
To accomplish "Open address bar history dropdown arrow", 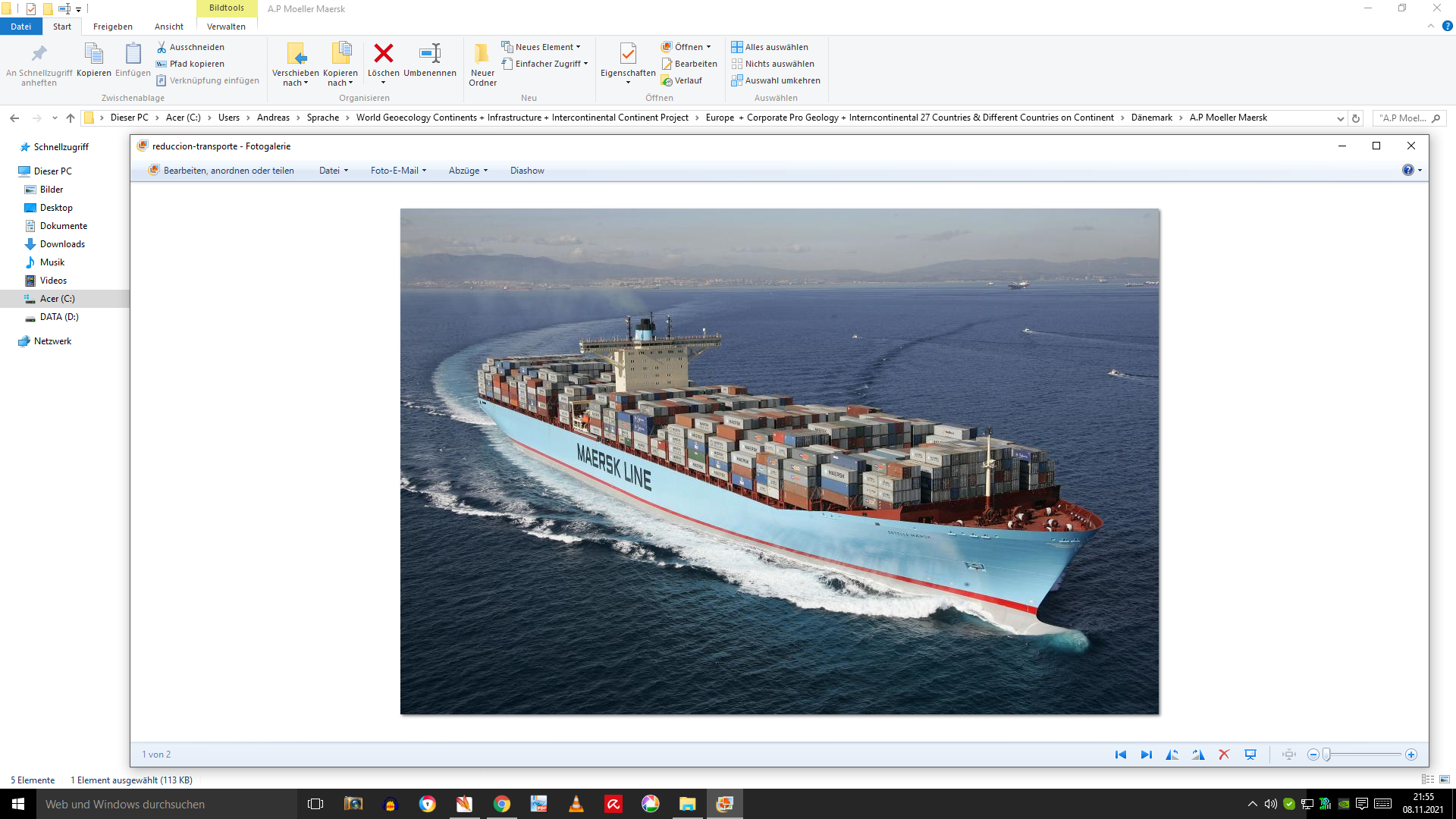I will tap(1340, 118).
